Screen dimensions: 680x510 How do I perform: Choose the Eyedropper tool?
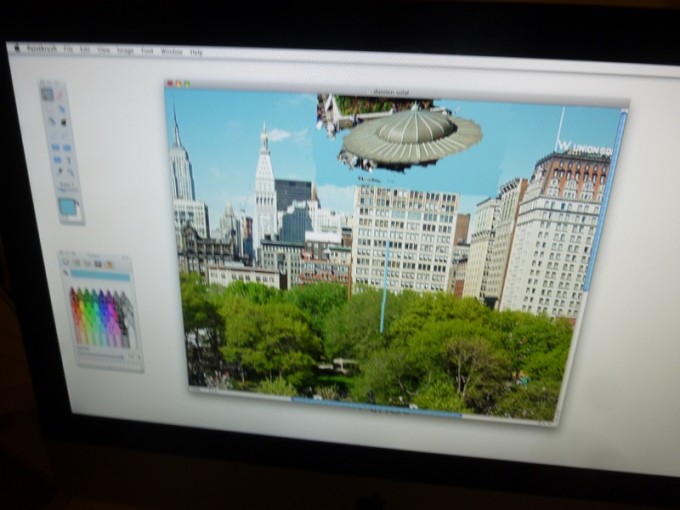pyautogui.click(x=52, y=121)
